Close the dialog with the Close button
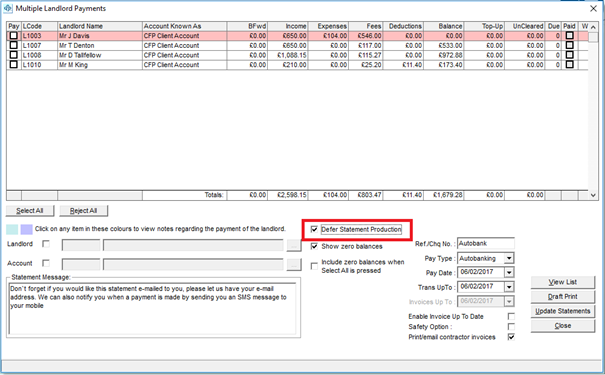Image resolution: width=605 pixels, height=375 pixels. pyautogui.click(x=563, y=326)
